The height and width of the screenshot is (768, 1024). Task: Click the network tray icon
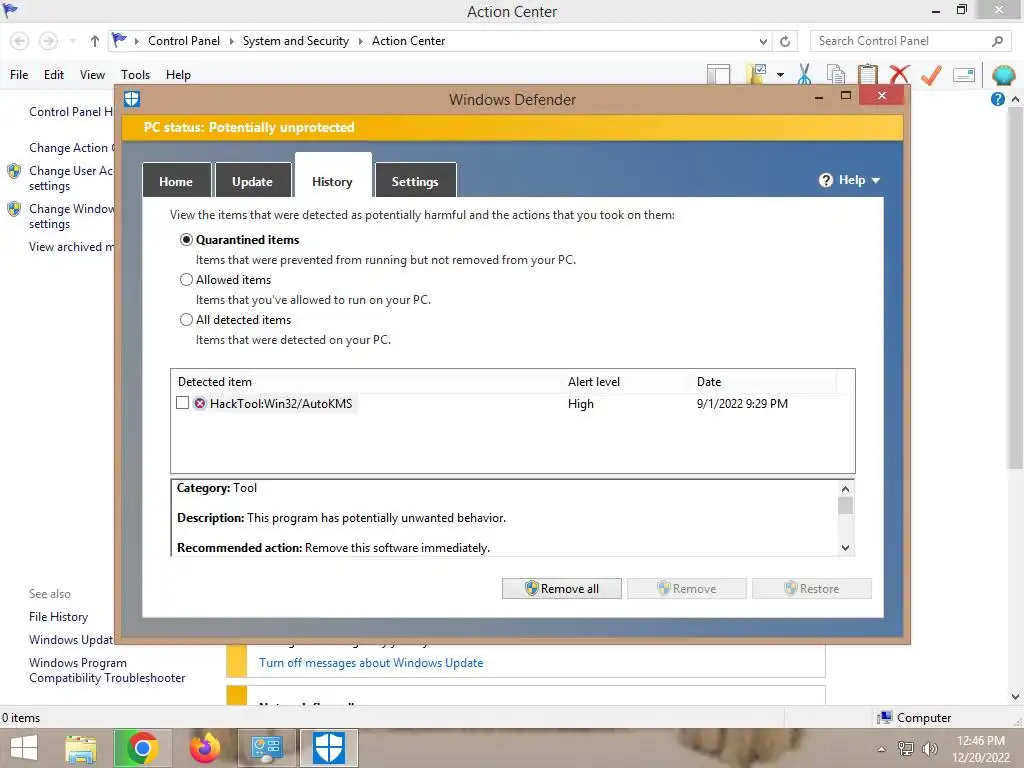(906, 749)
